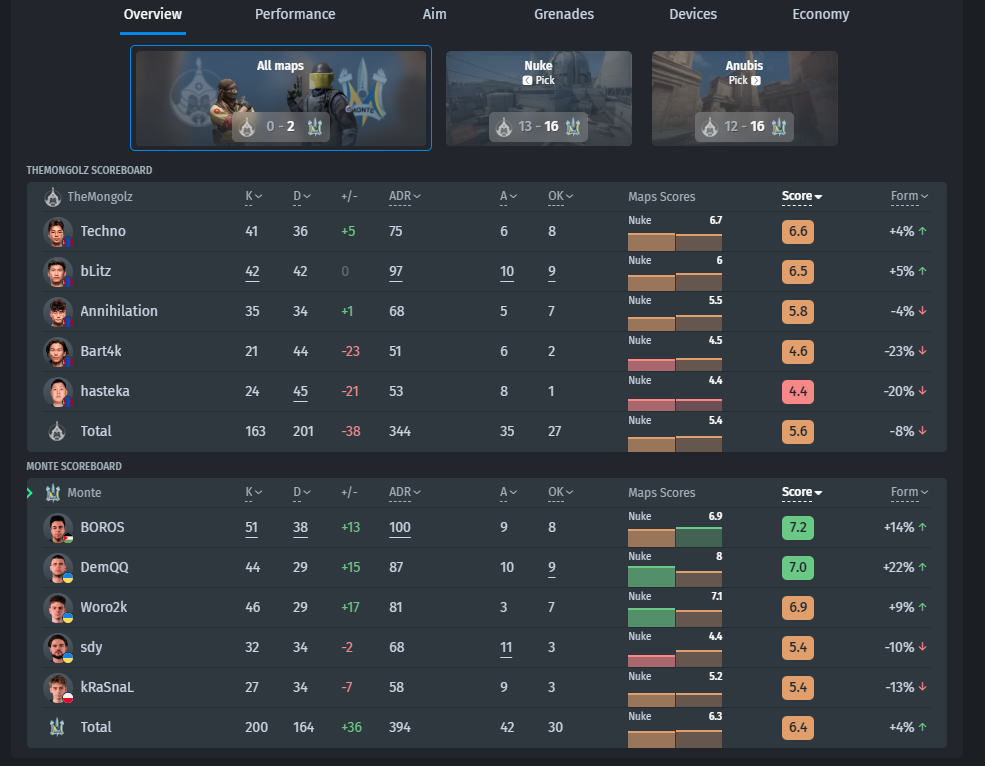Click sdy's Nuke map score bar
Viewport: 985px width, 766px height.
pyautogui.click(x=651, y=660)
